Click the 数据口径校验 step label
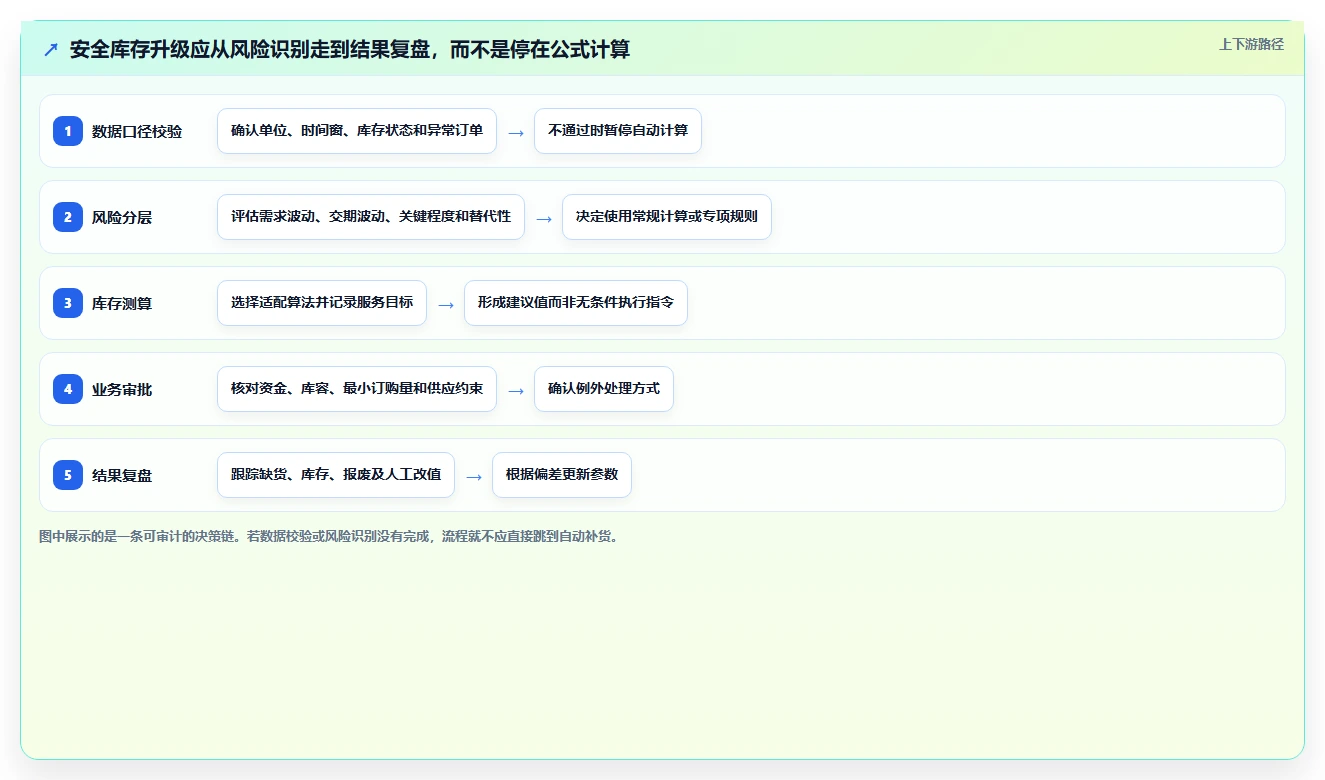 [x=137, y=131]
